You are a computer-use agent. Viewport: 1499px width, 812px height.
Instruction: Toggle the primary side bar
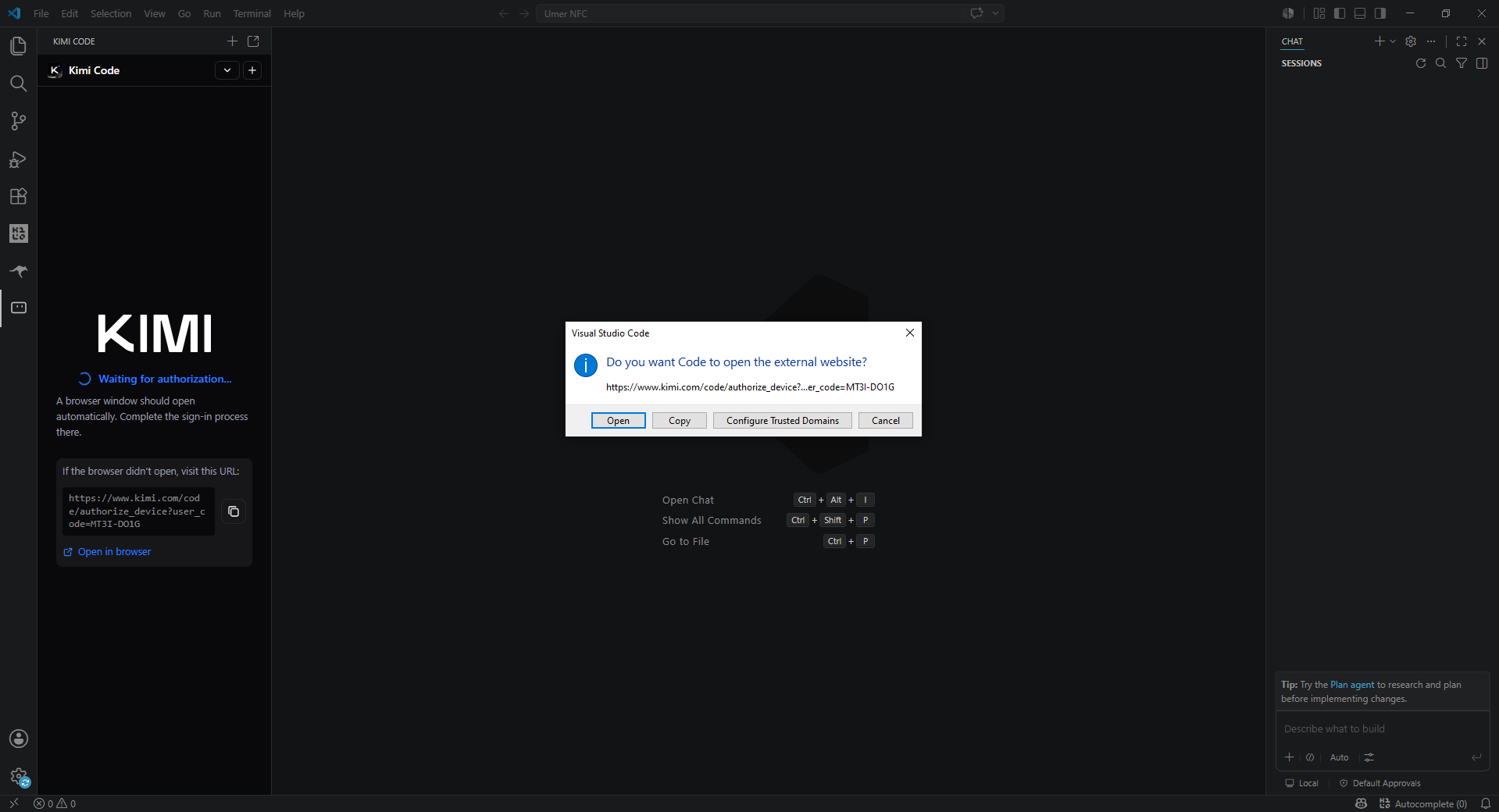(x=1340, y=13)
